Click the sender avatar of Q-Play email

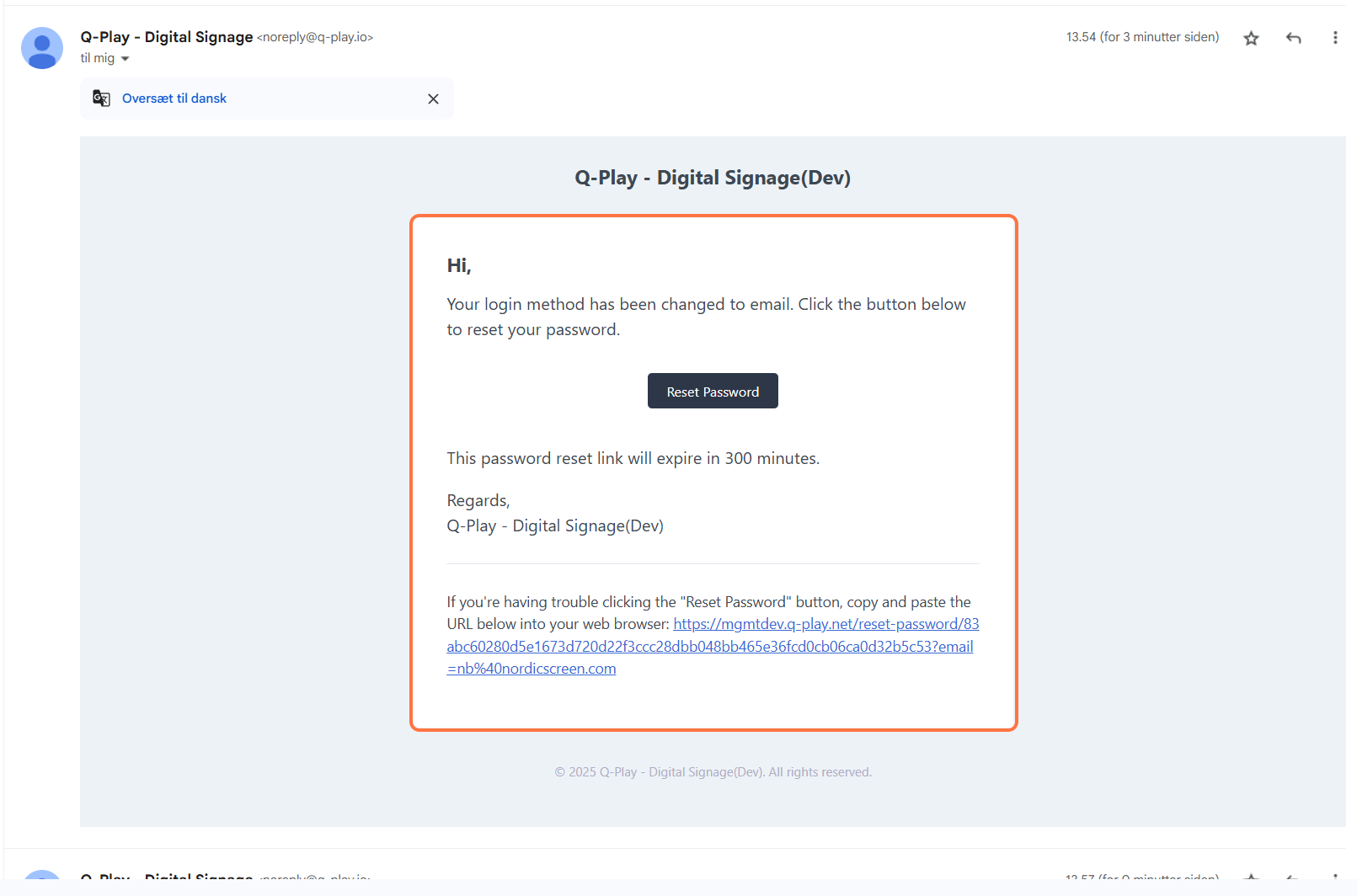click(42, 48)
